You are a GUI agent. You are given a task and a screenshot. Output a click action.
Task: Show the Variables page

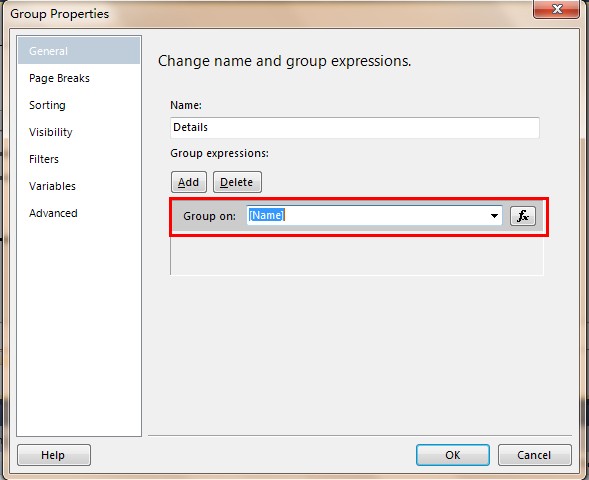click(52, 186)
